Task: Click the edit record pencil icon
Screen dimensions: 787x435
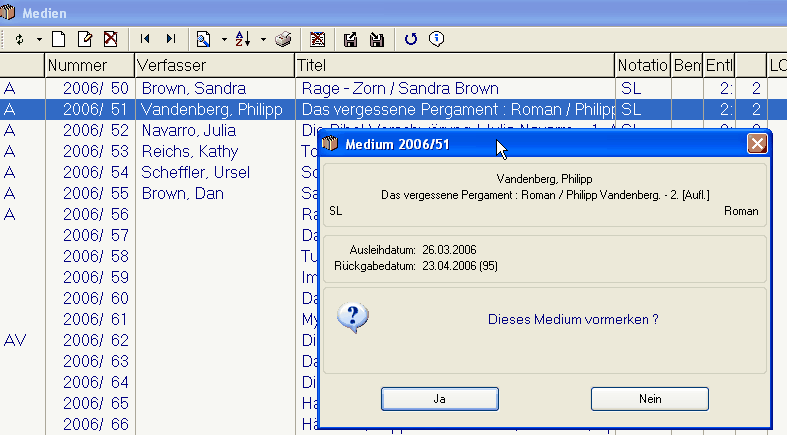Action: click(85, 39)
